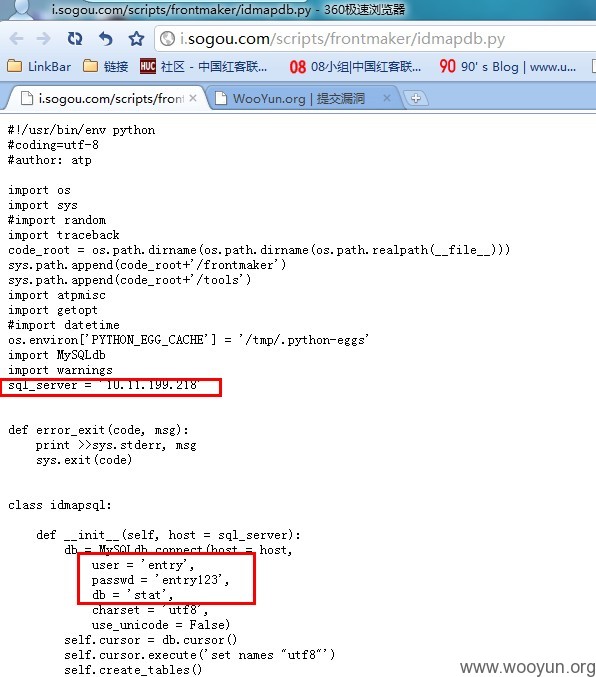
Task: Open the 08小组 bookmark
Action: [355, 66]
